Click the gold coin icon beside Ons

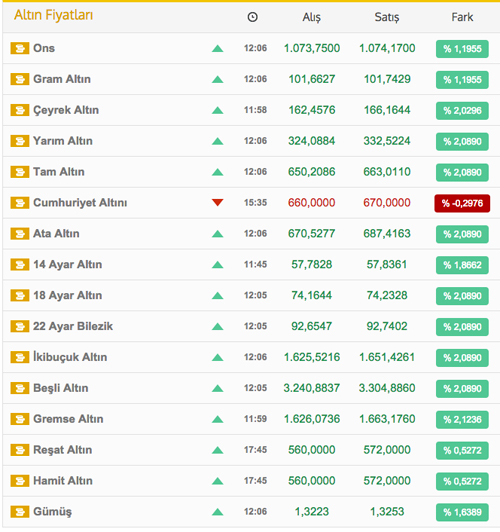point(20,48)
